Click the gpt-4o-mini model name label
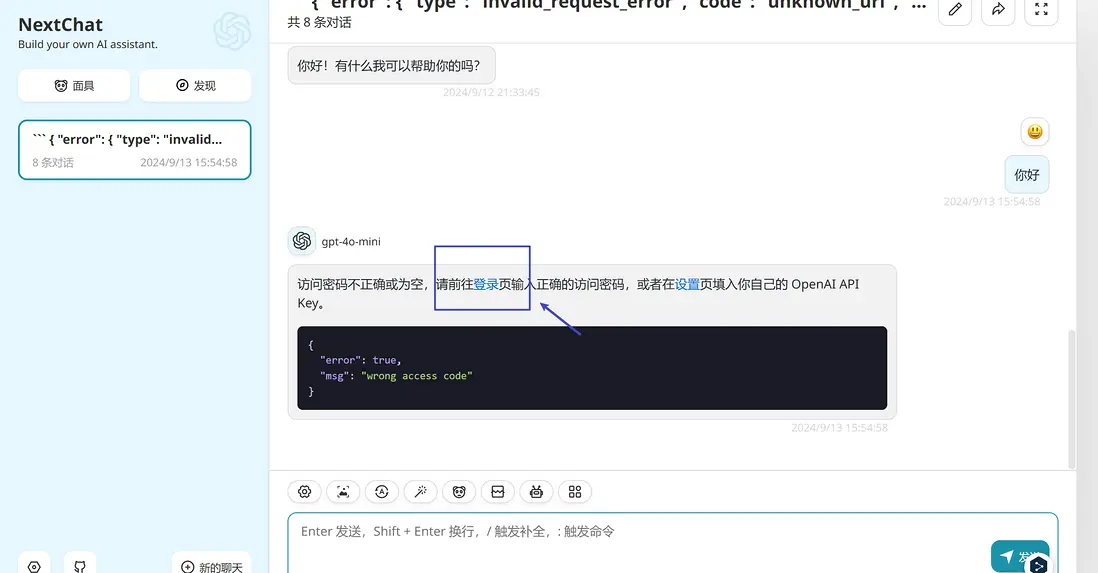1098x573 pixels. 351,242
